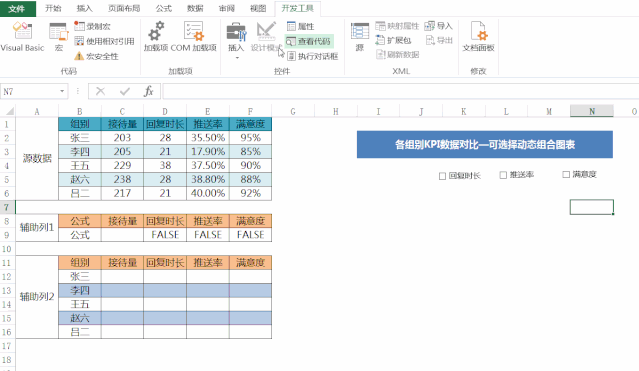Select cell with value 17.90%
Viewport: 639px width, 371px height.
(x=208, y=152)
